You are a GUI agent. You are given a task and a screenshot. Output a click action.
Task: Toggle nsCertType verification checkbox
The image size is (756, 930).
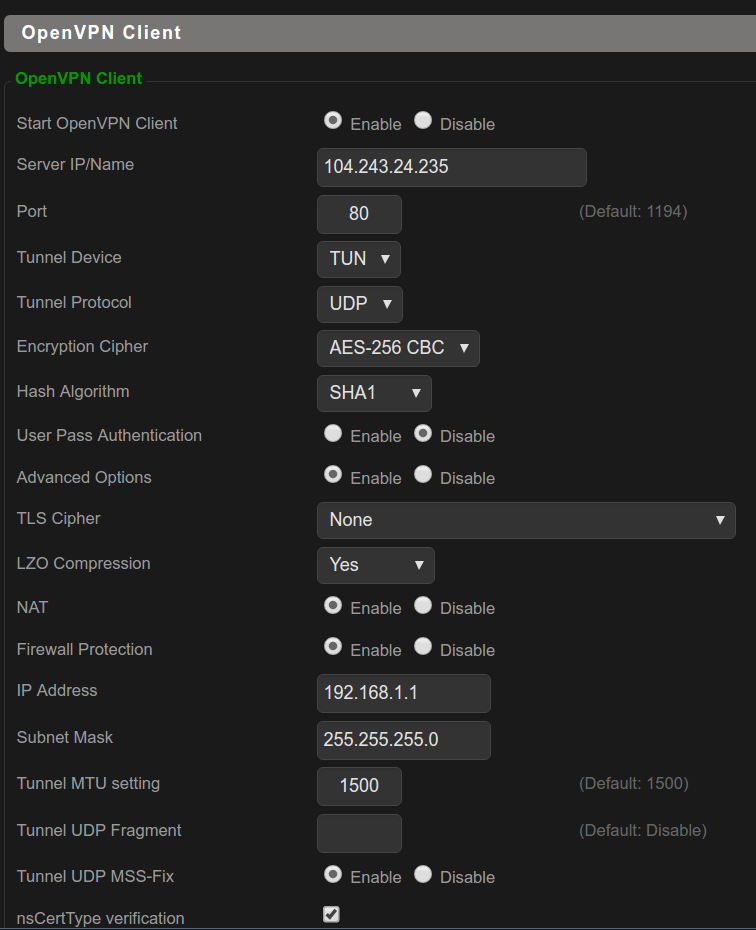(331, 914)
